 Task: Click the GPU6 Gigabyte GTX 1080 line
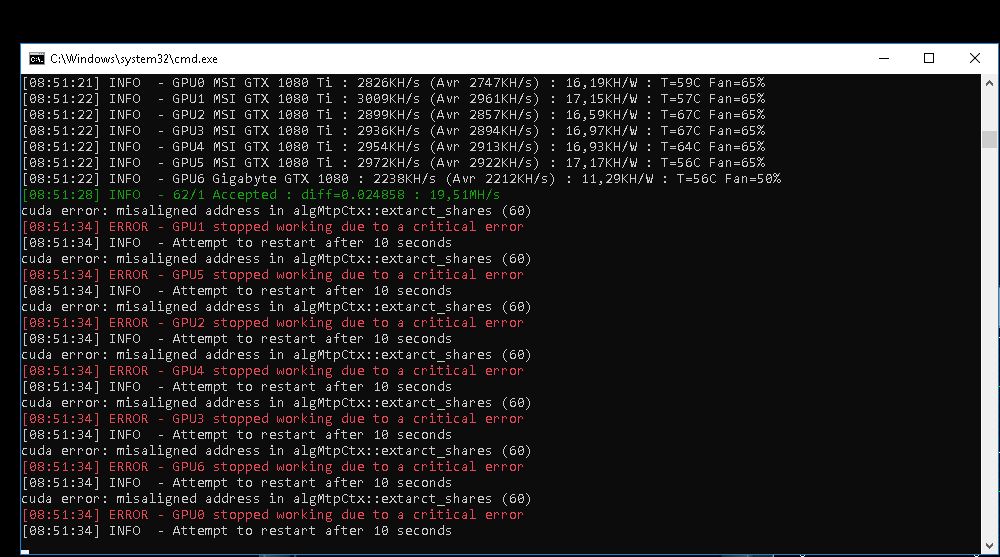[x=402, y=179]
